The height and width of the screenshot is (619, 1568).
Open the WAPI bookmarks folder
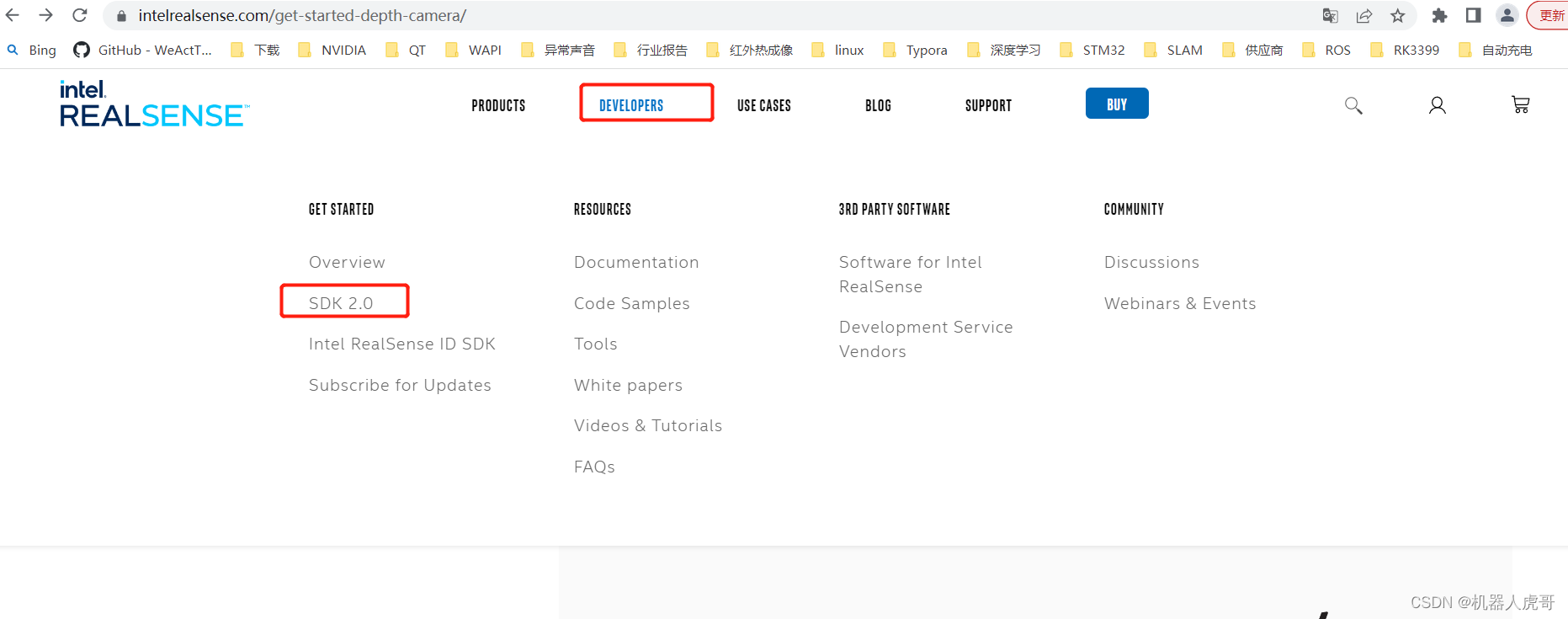(474, 50)
